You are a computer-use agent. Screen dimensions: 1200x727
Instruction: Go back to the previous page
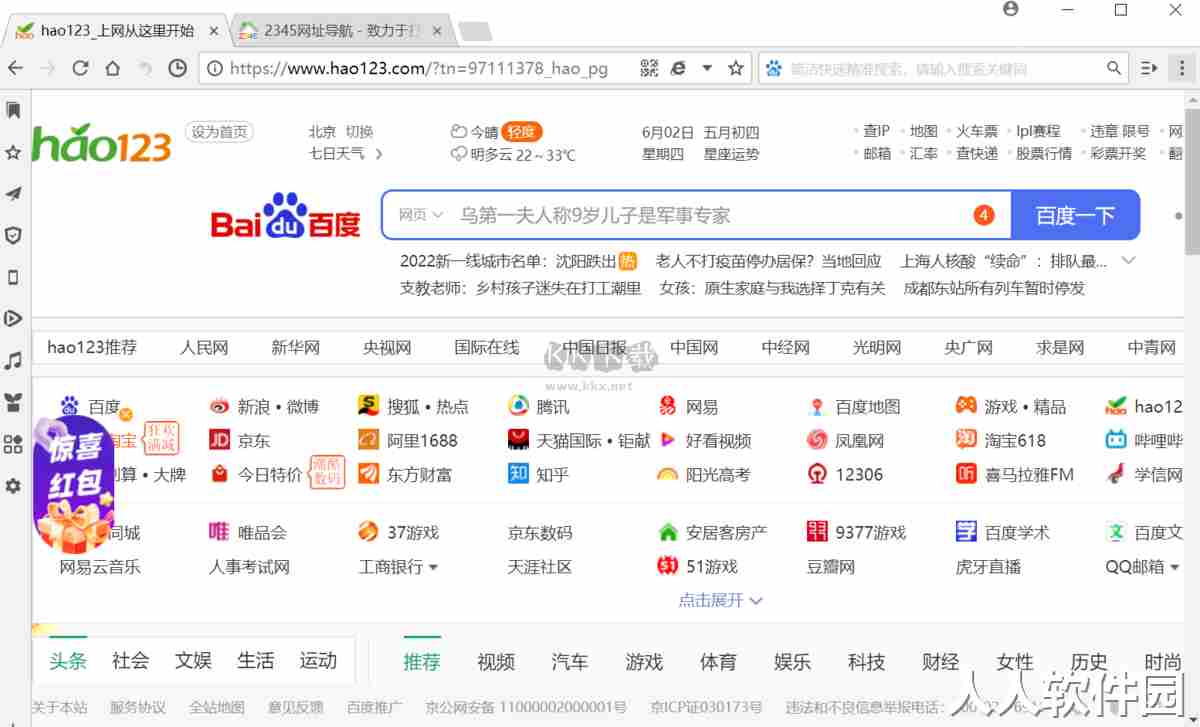15,68
